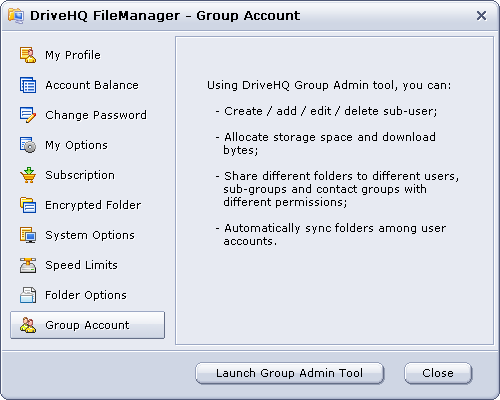The height and width of the screenshot is (400, 500).
Task: Click the Speed Limits scale icon
Action: click(28, 265)
